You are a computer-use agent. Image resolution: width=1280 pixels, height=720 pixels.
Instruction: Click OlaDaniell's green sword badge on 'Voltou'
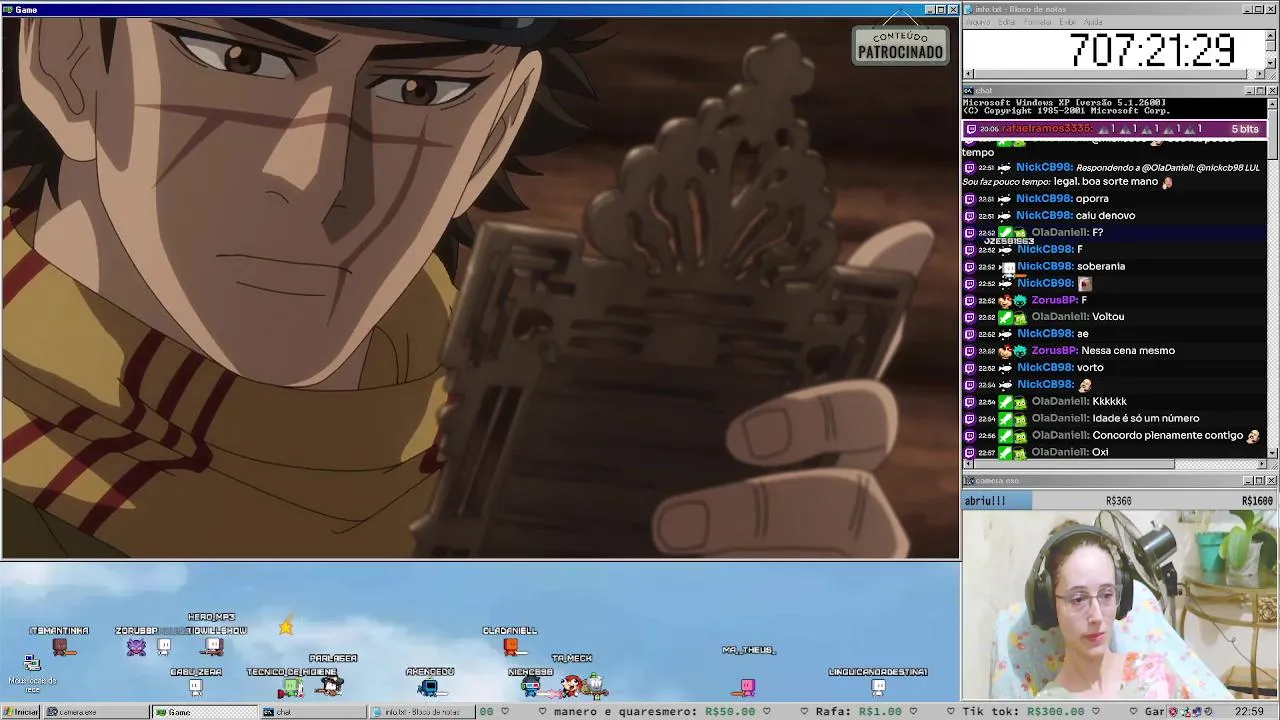(x=1005, y=317)
